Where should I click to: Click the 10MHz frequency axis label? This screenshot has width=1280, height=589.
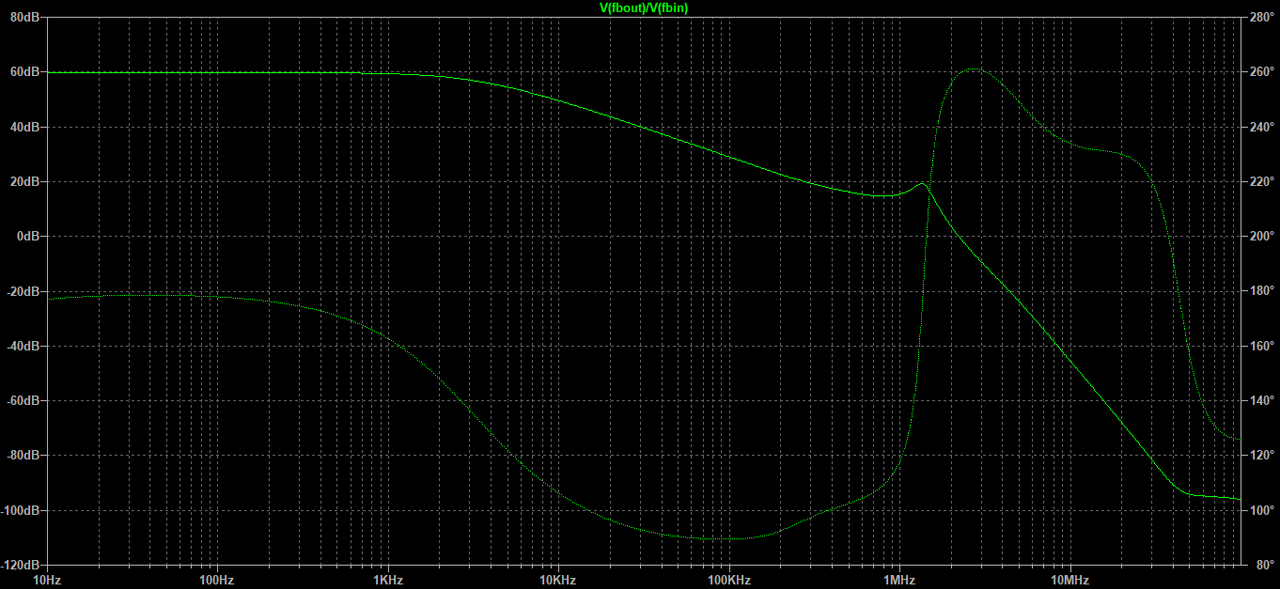1070,580
